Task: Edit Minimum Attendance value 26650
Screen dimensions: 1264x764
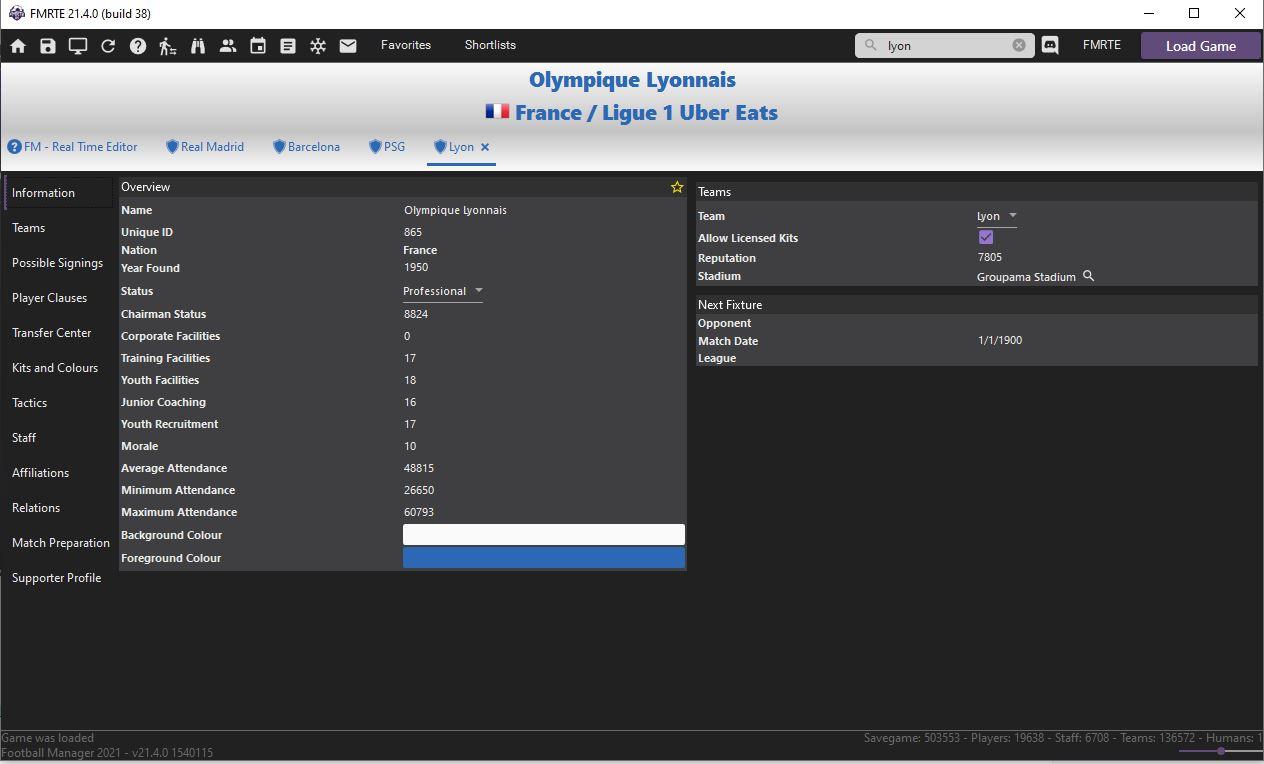Action: pos(419,490)
